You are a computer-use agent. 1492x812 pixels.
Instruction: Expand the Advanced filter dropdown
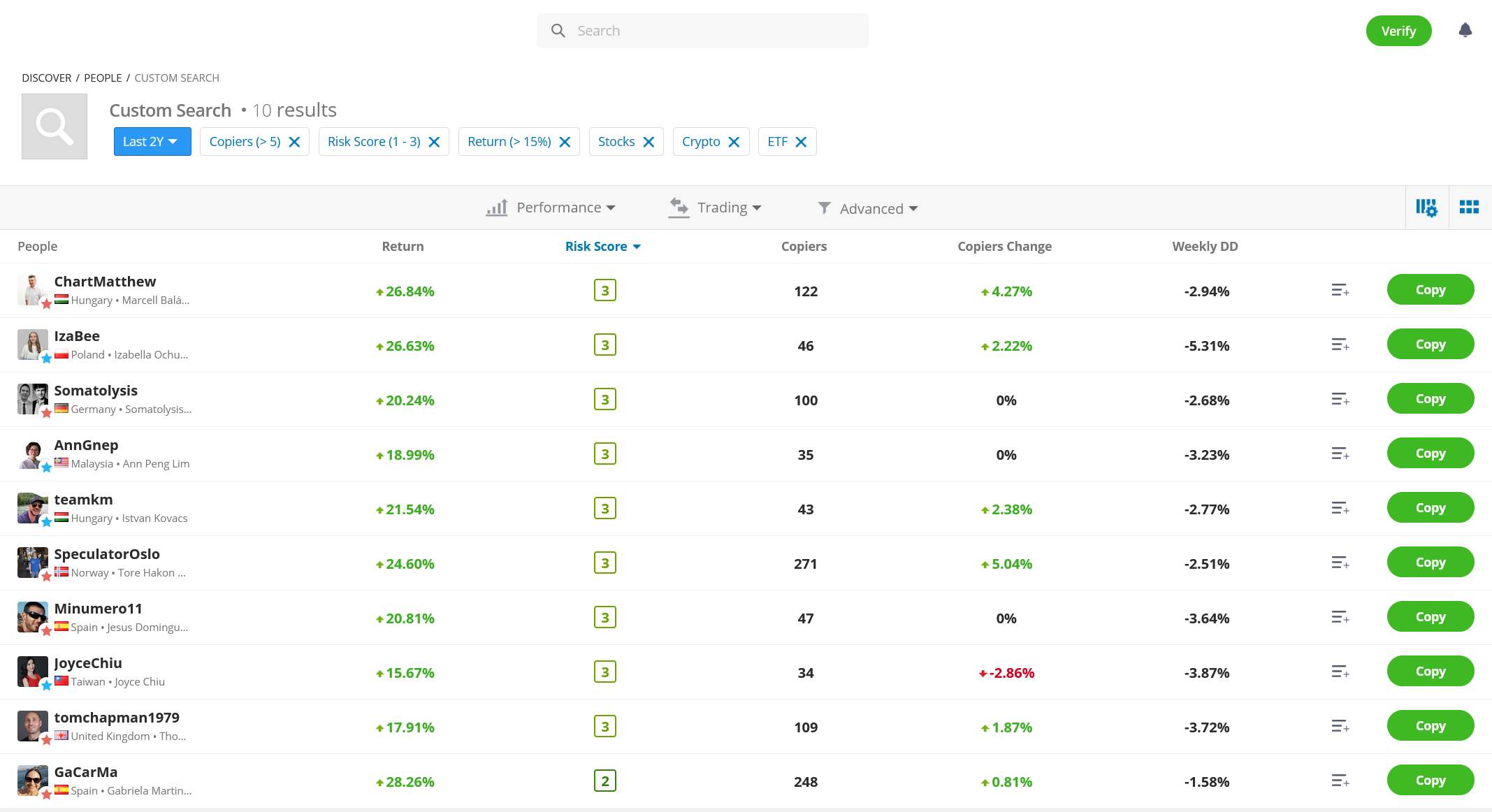pyautogui.click(x=867, y=208)
